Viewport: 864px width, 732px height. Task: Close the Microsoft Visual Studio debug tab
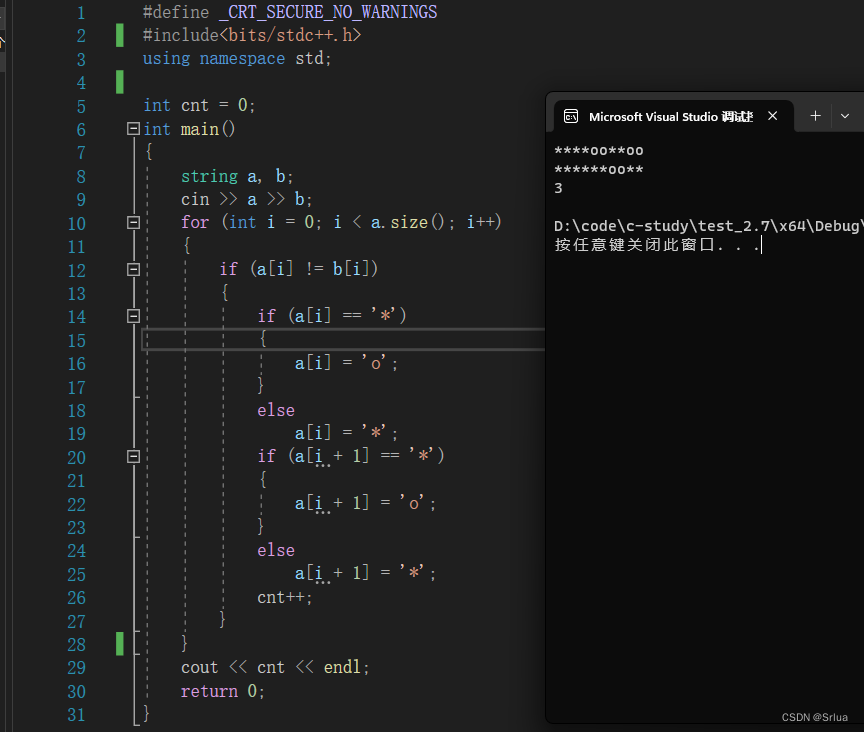[x=773, y=116]
